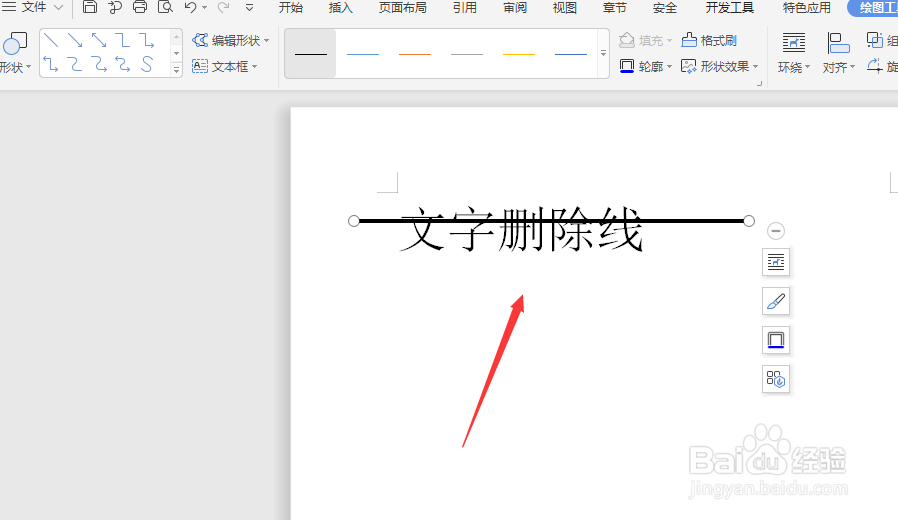Select the elbow double-arrow connector shape

[51, 64]
